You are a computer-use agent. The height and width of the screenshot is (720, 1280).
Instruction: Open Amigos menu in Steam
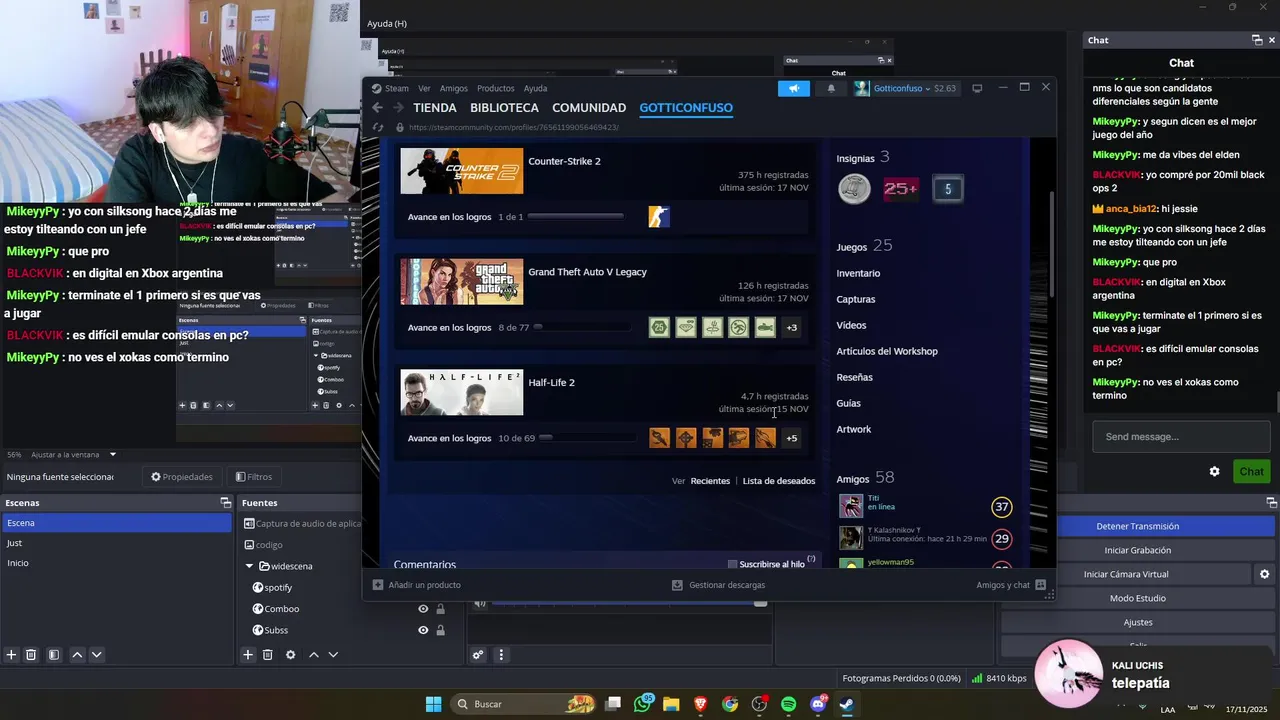click(x=453, y=88)
